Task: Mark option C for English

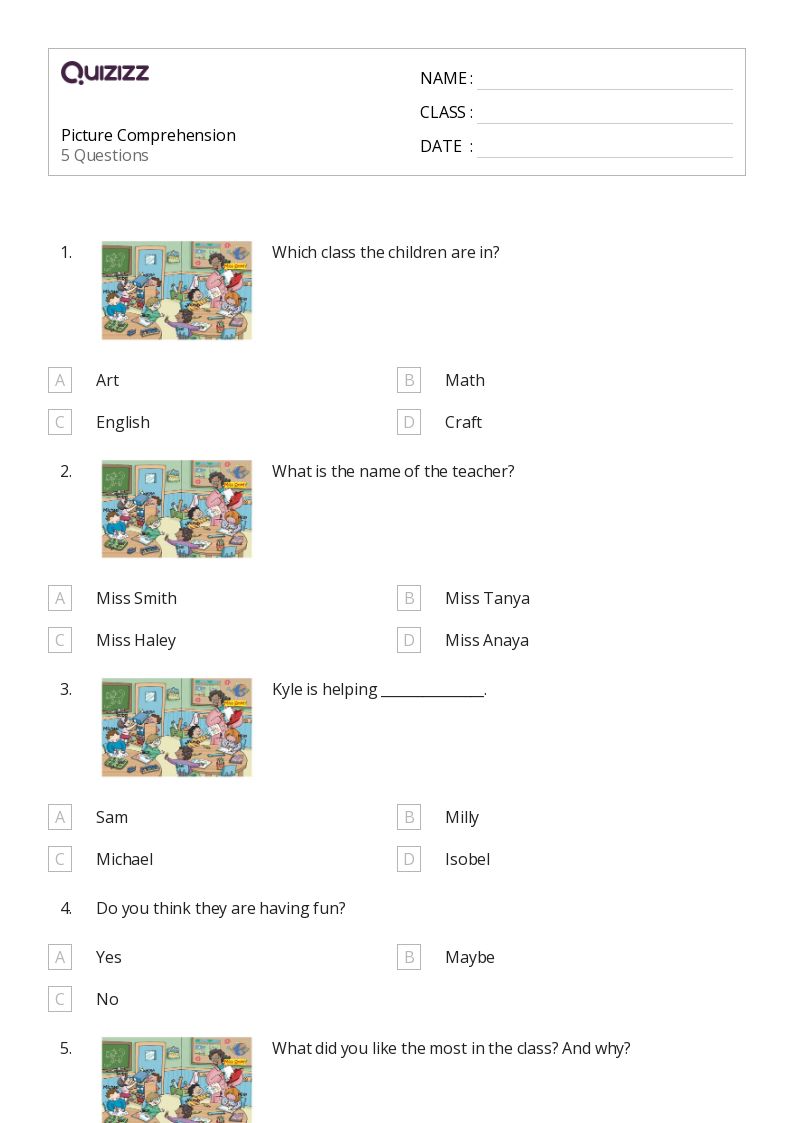Action: pos(60,422)
